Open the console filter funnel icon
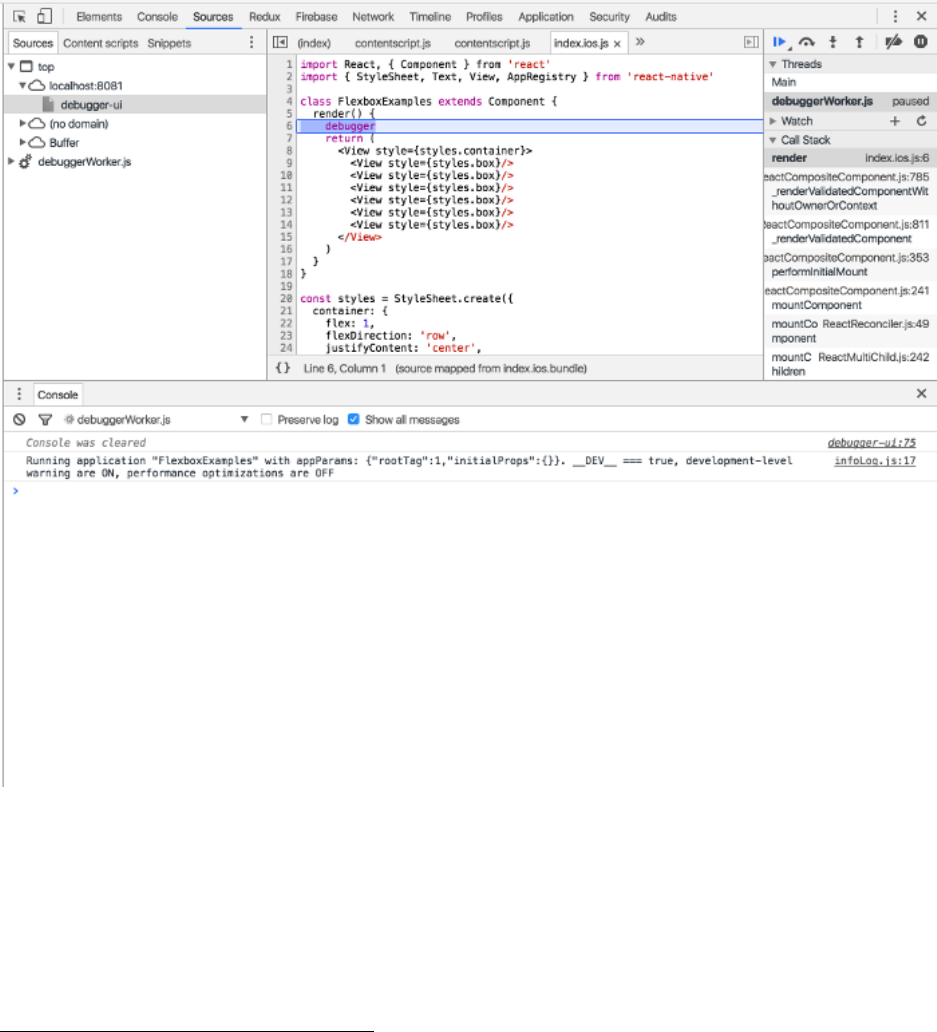 pyautogui.click(x=45, y=420)
